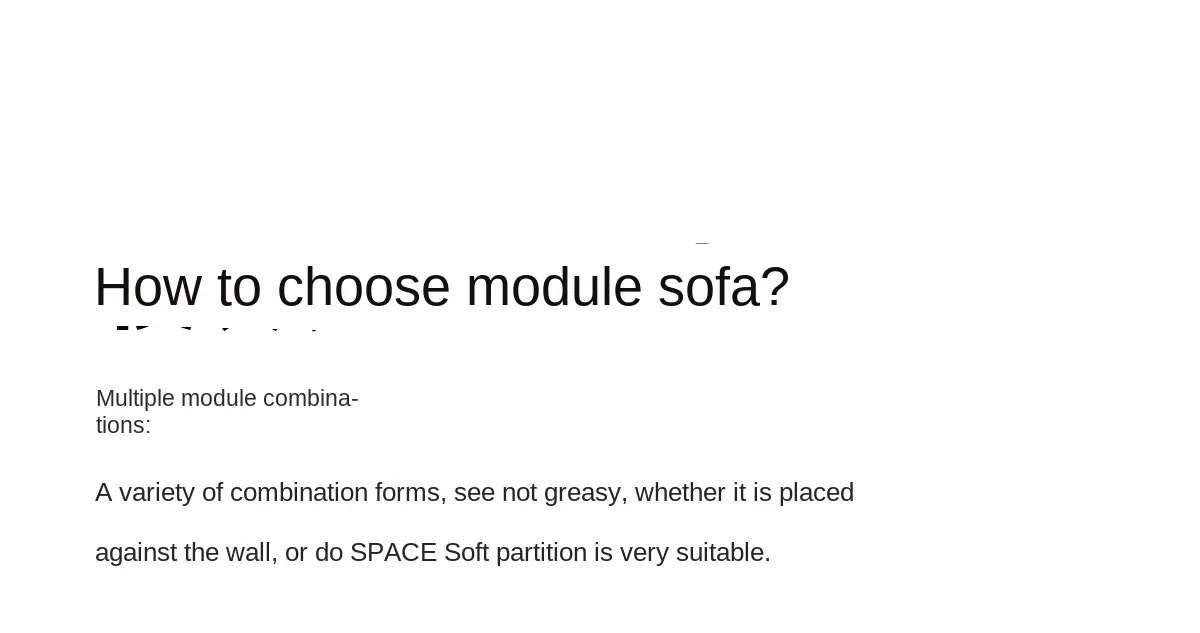Click the word "choose" in the heading
This screenshot has width=1200, height=633.
coord(363,288)
